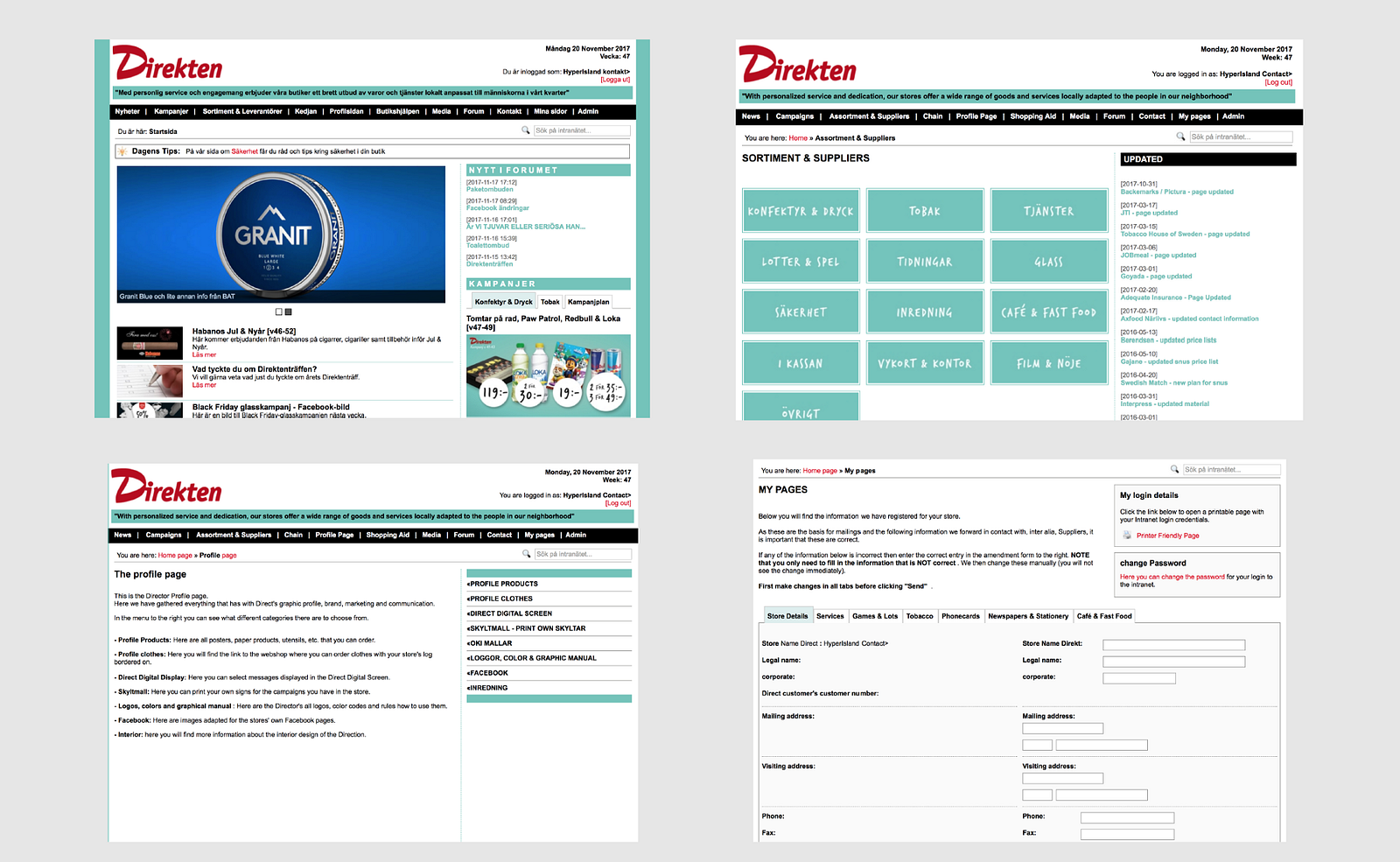
Task: Switch to the Tobak campaign tab
Action: 549,302
